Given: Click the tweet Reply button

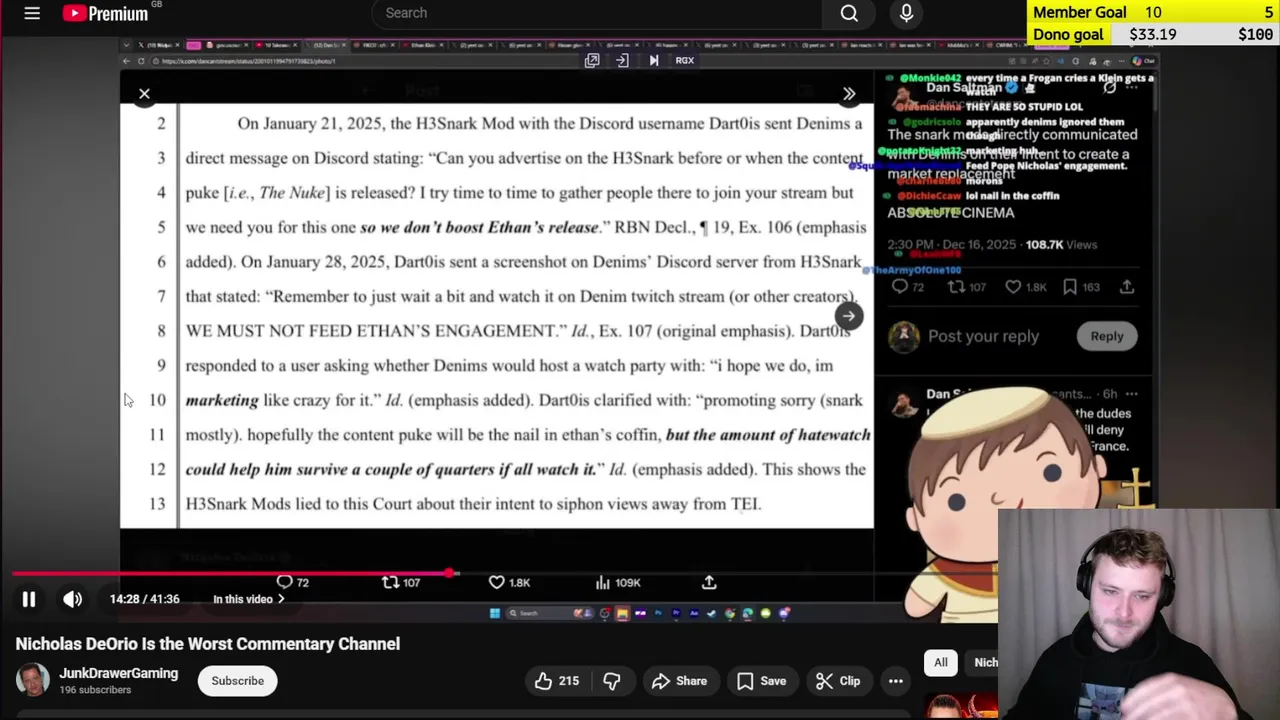Looking at the screenshot, I should point(1107,336).
